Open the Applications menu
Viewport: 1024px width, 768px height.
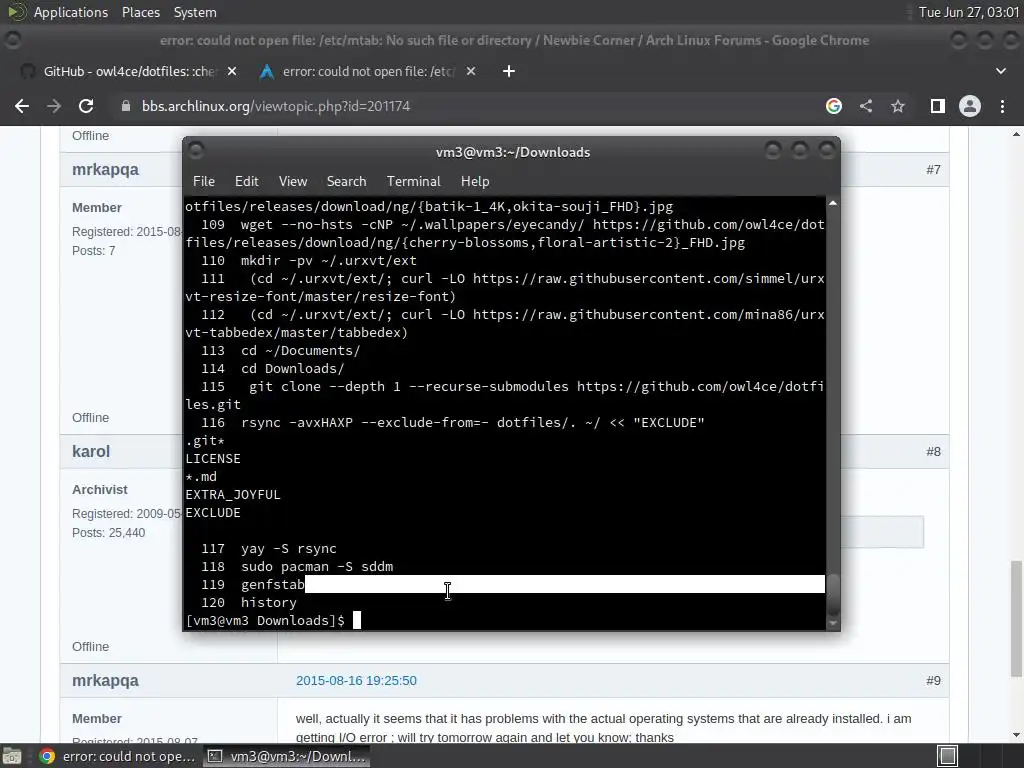(x=71, y=12)
